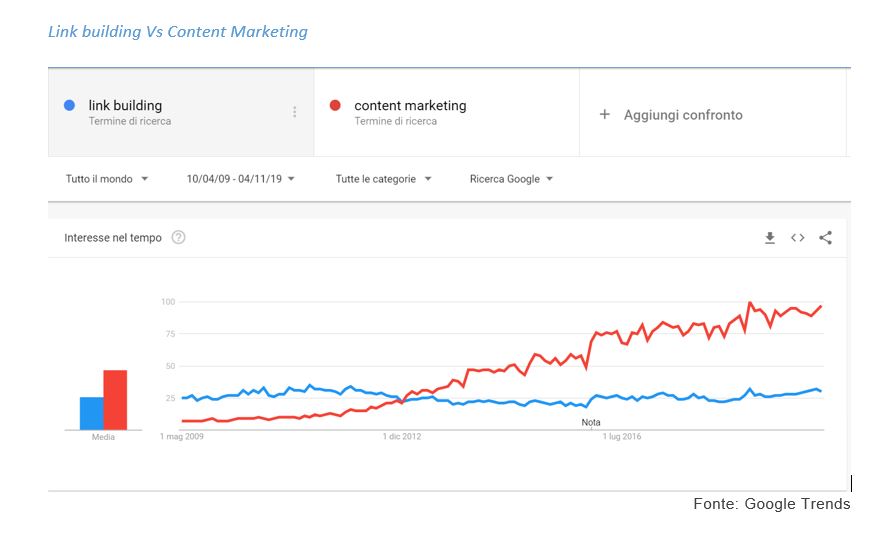
Task: Open the 10/04/09 - 04/11/19 date range dropdown
Action: pos(240,179)
